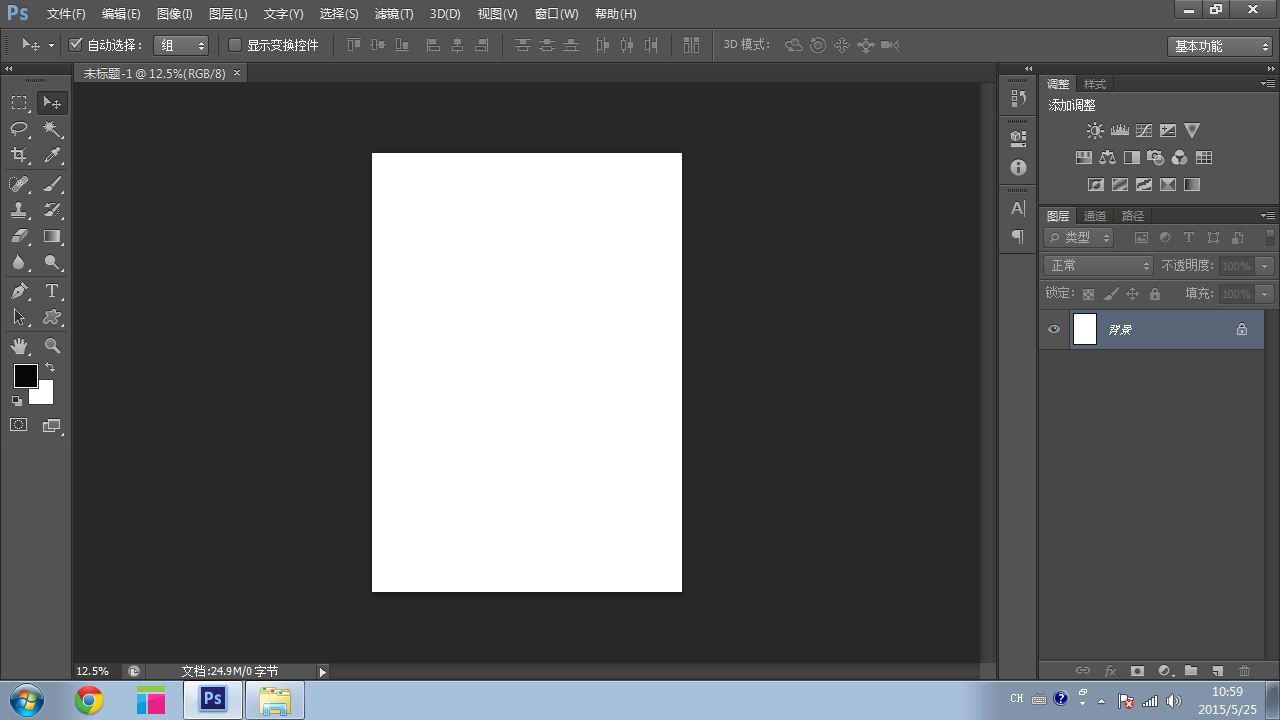Open the 组 auto-select dropdown
Image resolution: width=1280 pixels, height=720 pixels.
tap(181, 45)
